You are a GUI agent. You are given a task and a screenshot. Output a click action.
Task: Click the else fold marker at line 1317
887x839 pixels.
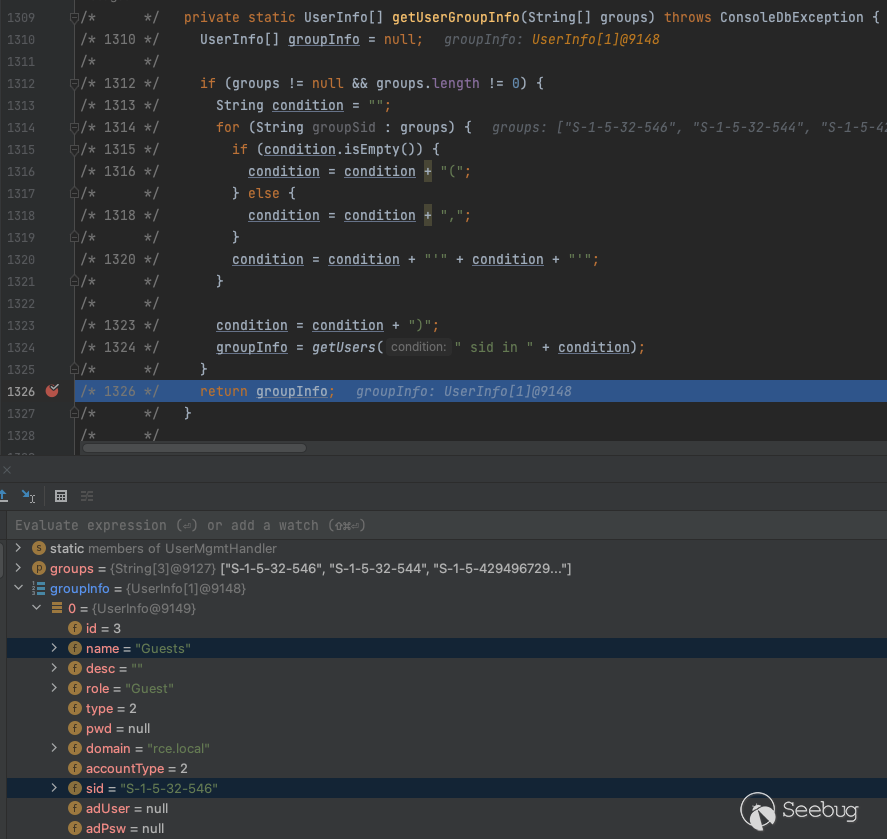click(74, 193)
